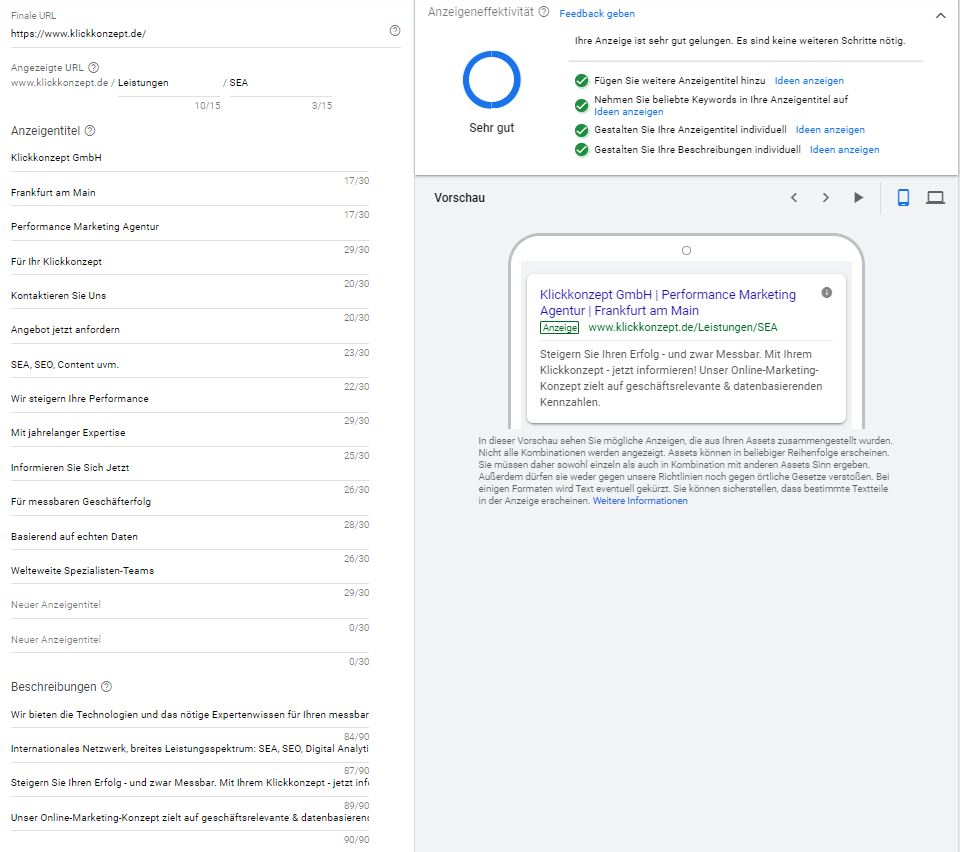This screenshot has height=852, width=960.
Task: Edit the headline Für Ihr Klickkonzept
Action: click(190, 262)
